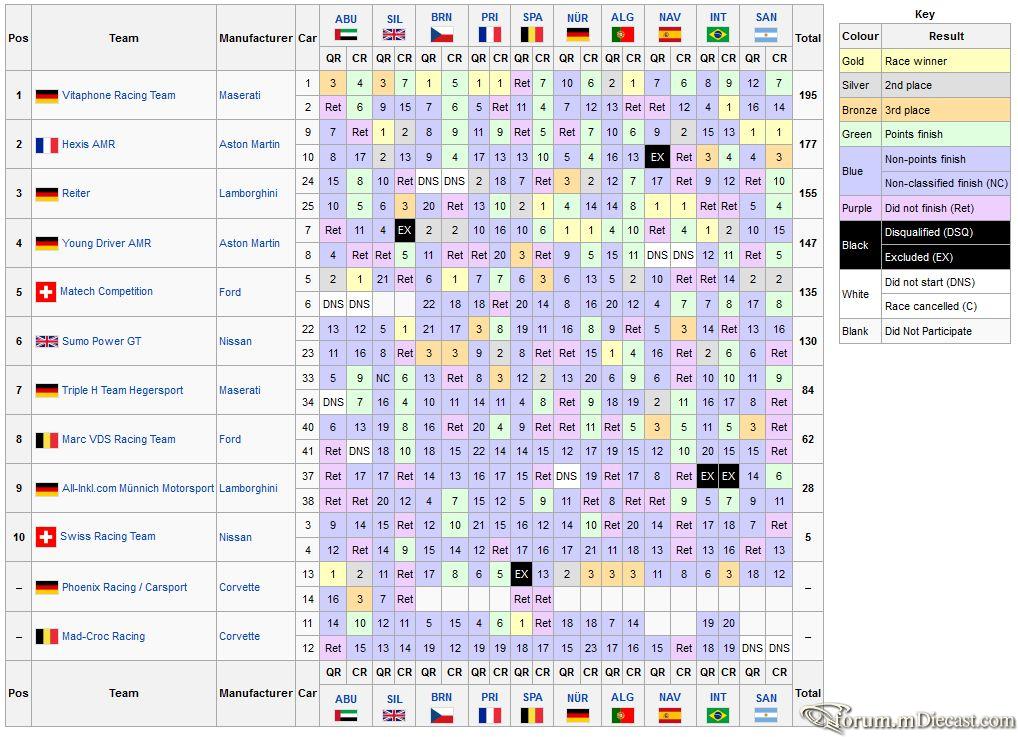
Task: Click the UAE flag under ABU in top header
Action: (x=345, y=34)
